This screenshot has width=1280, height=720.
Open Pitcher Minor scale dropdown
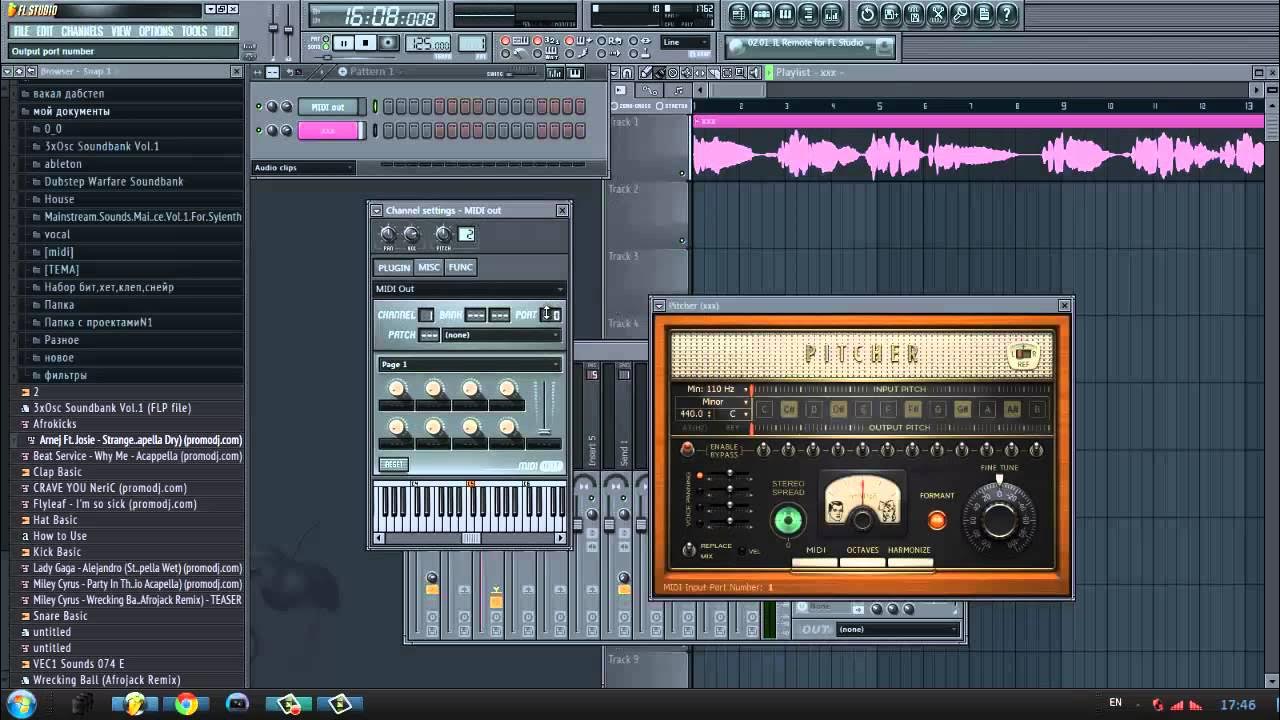point(713,402)
